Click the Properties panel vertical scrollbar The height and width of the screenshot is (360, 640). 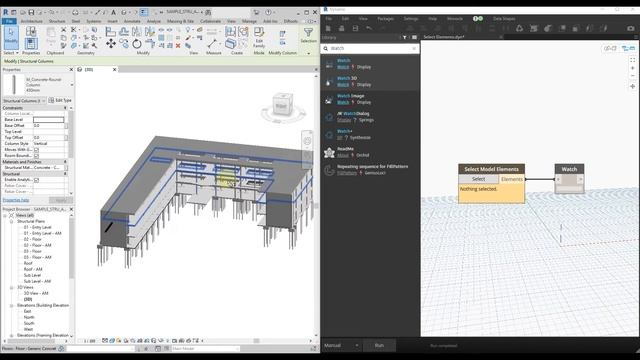pyautogui.click(x=71, y=134)
